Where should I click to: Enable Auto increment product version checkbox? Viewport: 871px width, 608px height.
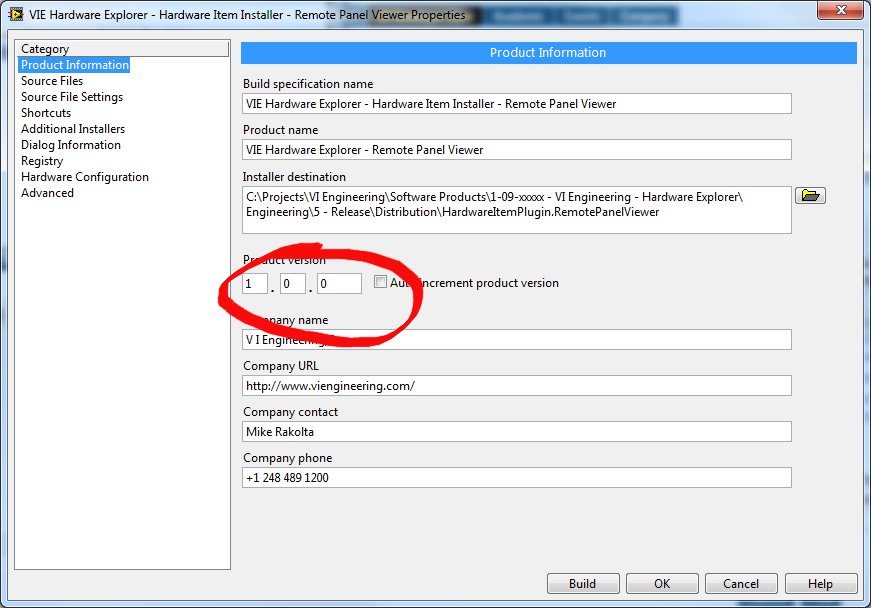click(x=380, y=283)
